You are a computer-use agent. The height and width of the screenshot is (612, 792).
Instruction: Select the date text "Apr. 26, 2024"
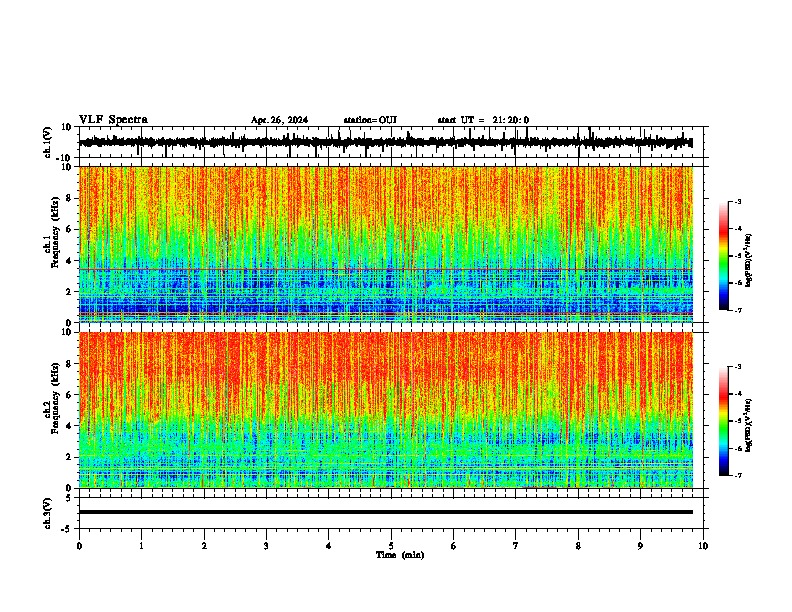point(279,120)
